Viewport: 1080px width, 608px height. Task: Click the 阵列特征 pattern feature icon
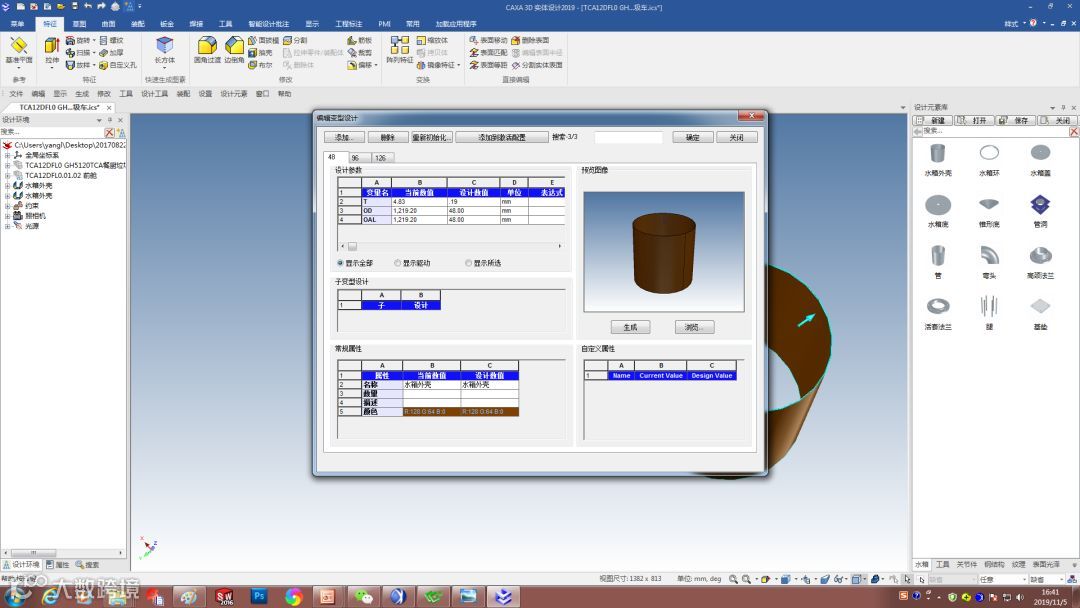point(399,46)
